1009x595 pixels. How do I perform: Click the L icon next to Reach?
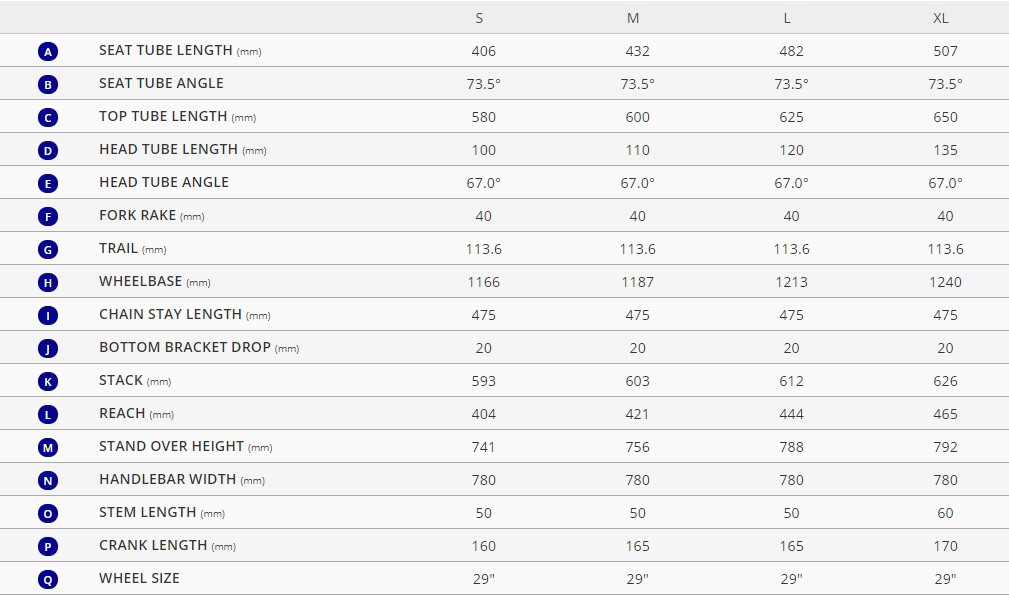[x=48, y=414]
